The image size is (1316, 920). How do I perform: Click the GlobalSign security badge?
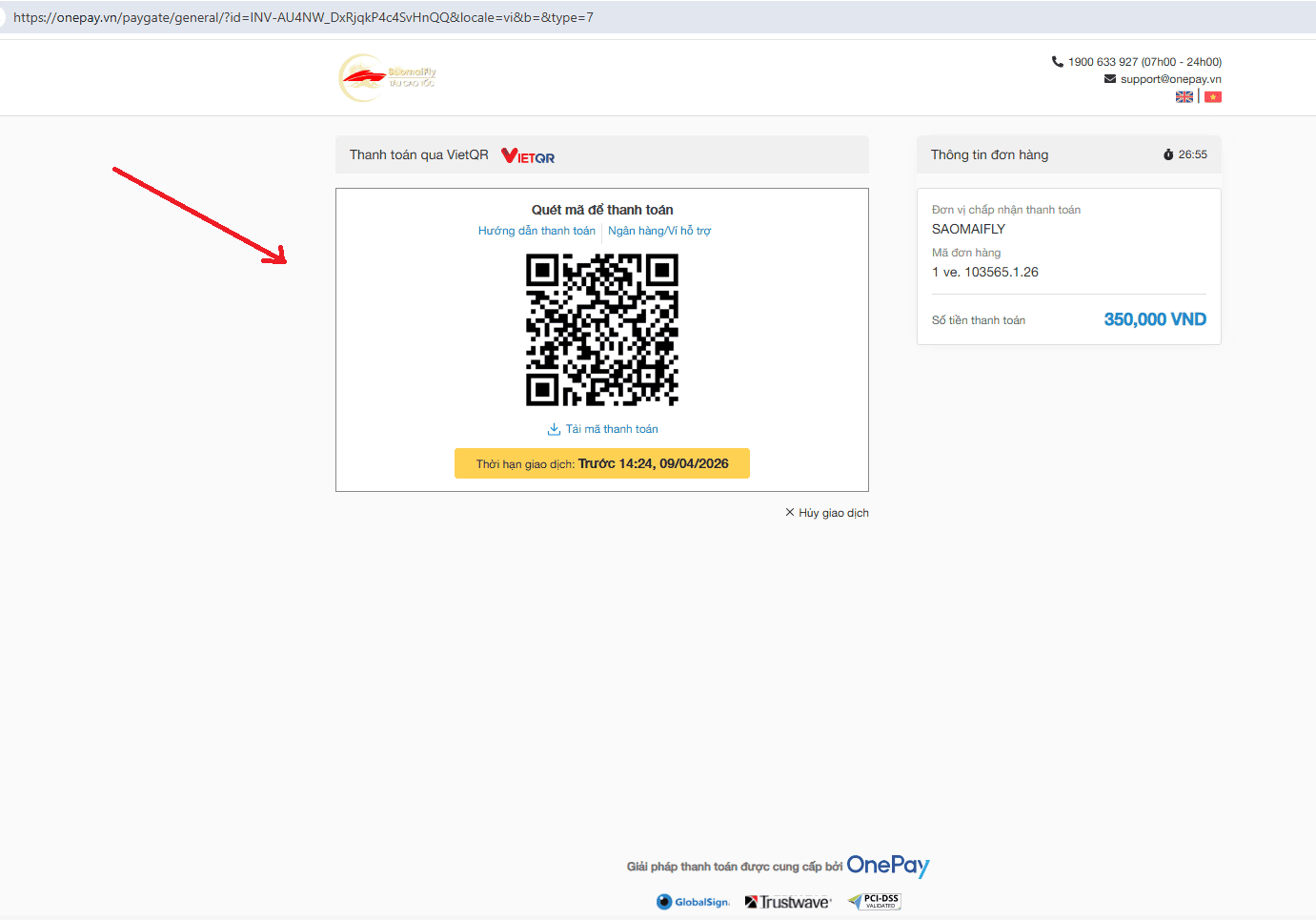click(x=693, y=902)
